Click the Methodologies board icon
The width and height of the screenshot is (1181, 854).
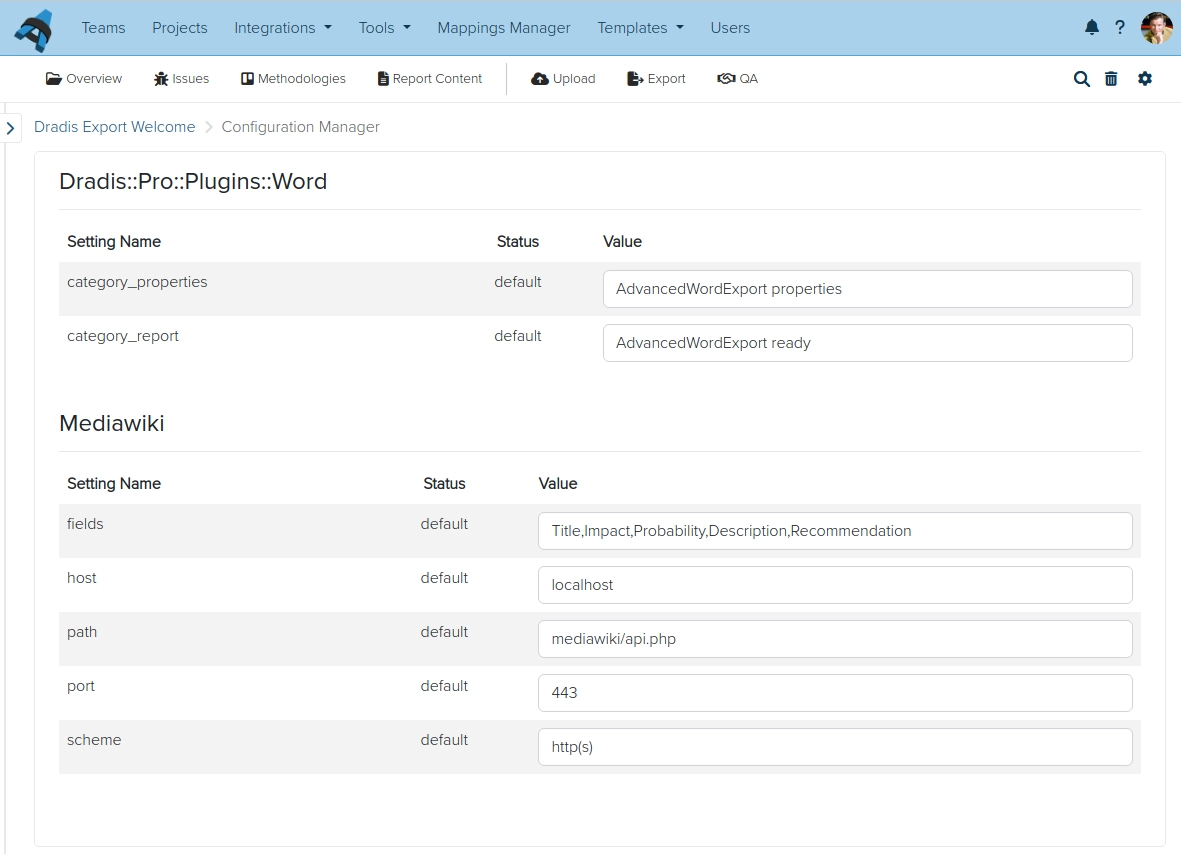(x=247, y=78)
